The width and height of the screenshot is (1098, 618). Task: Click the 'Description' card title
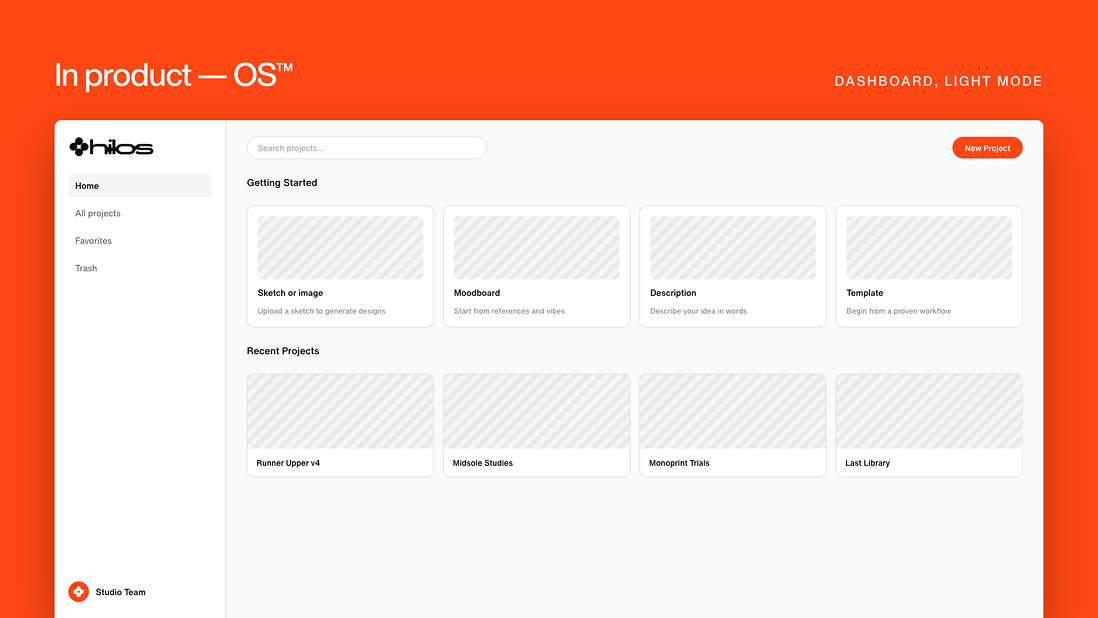(x=673, y=293)
